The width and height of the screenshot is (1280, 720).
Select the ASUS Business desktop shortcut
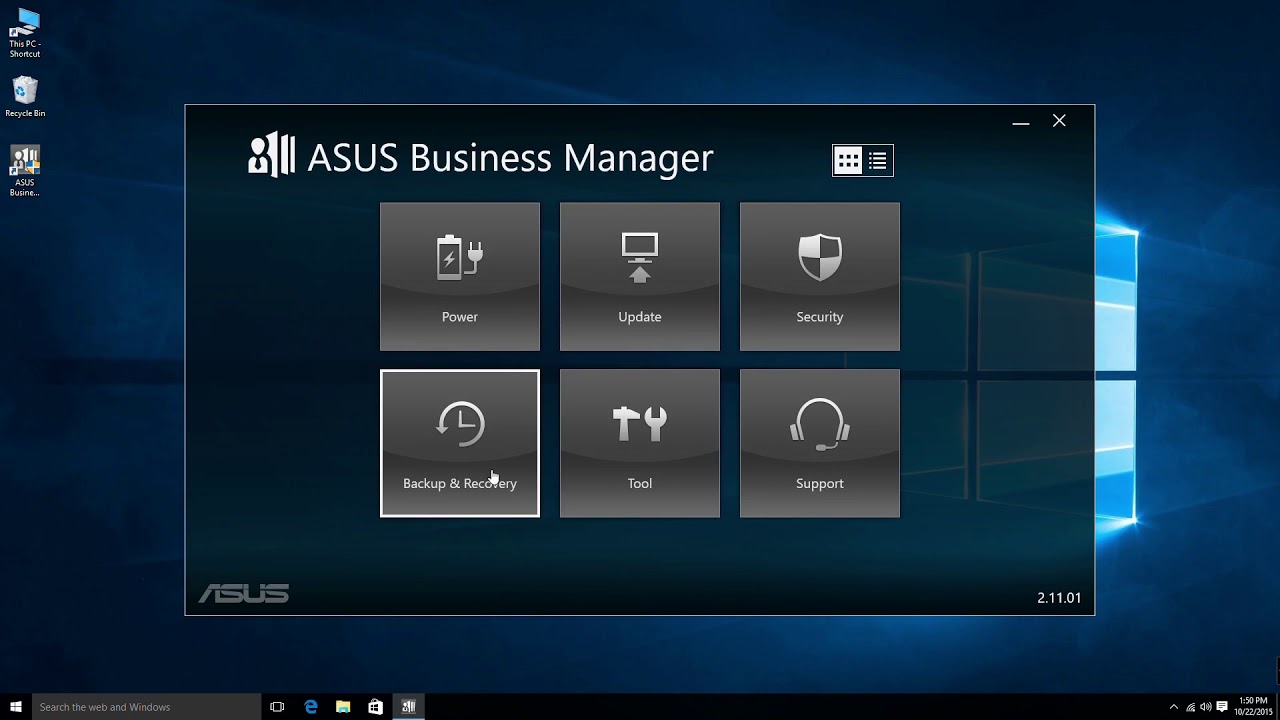[25, 172]
